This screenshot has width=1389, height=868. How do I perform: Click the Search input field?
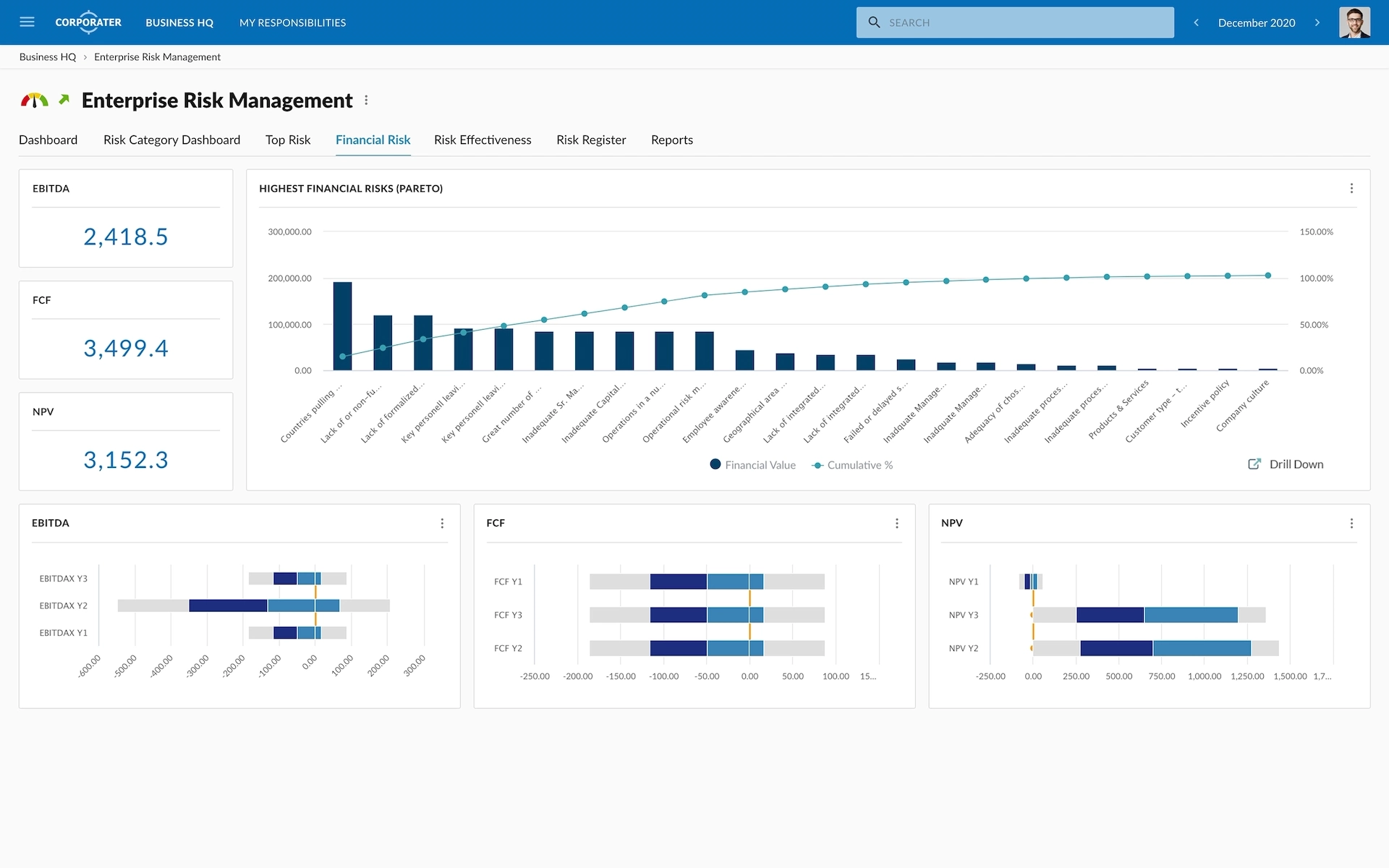pyautogui.click(x=1015, y=22)
